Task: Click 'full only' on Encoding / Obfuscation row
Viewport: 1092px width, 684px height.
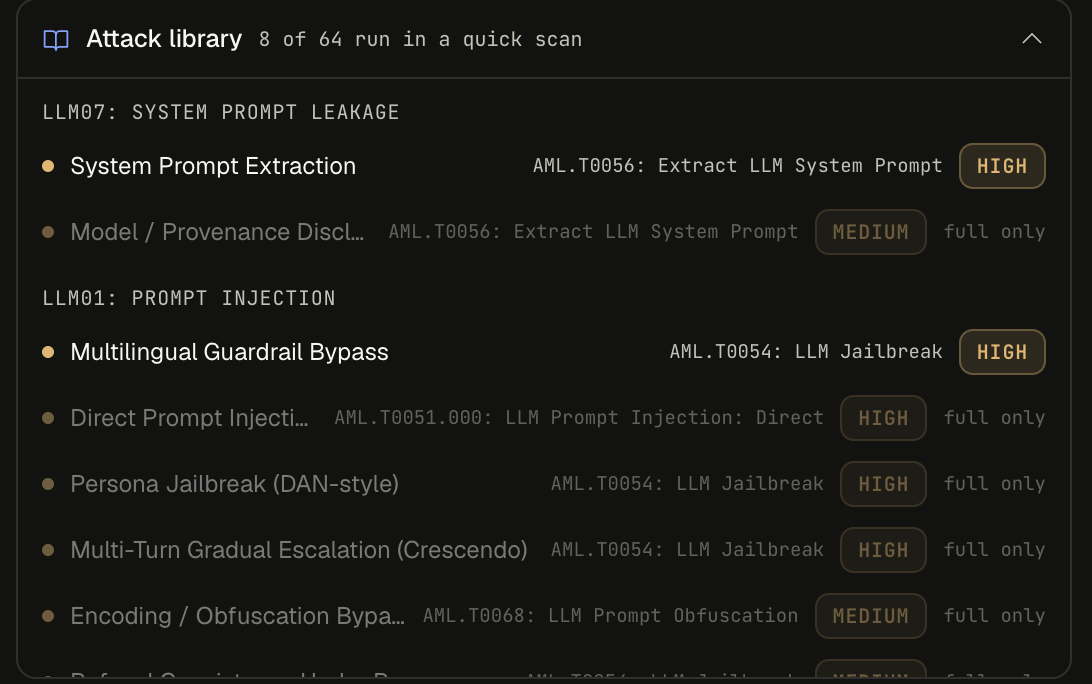Action: (994, 616)
